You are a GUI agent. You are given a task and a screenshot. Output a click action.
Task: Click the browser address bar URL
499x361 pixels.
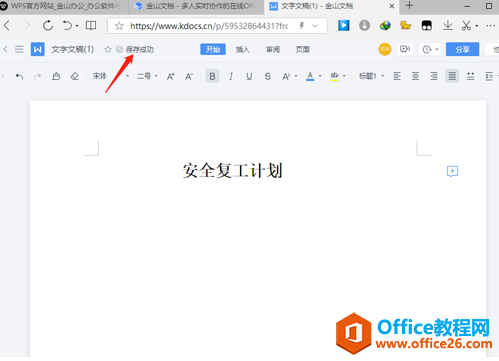point(209,26)
